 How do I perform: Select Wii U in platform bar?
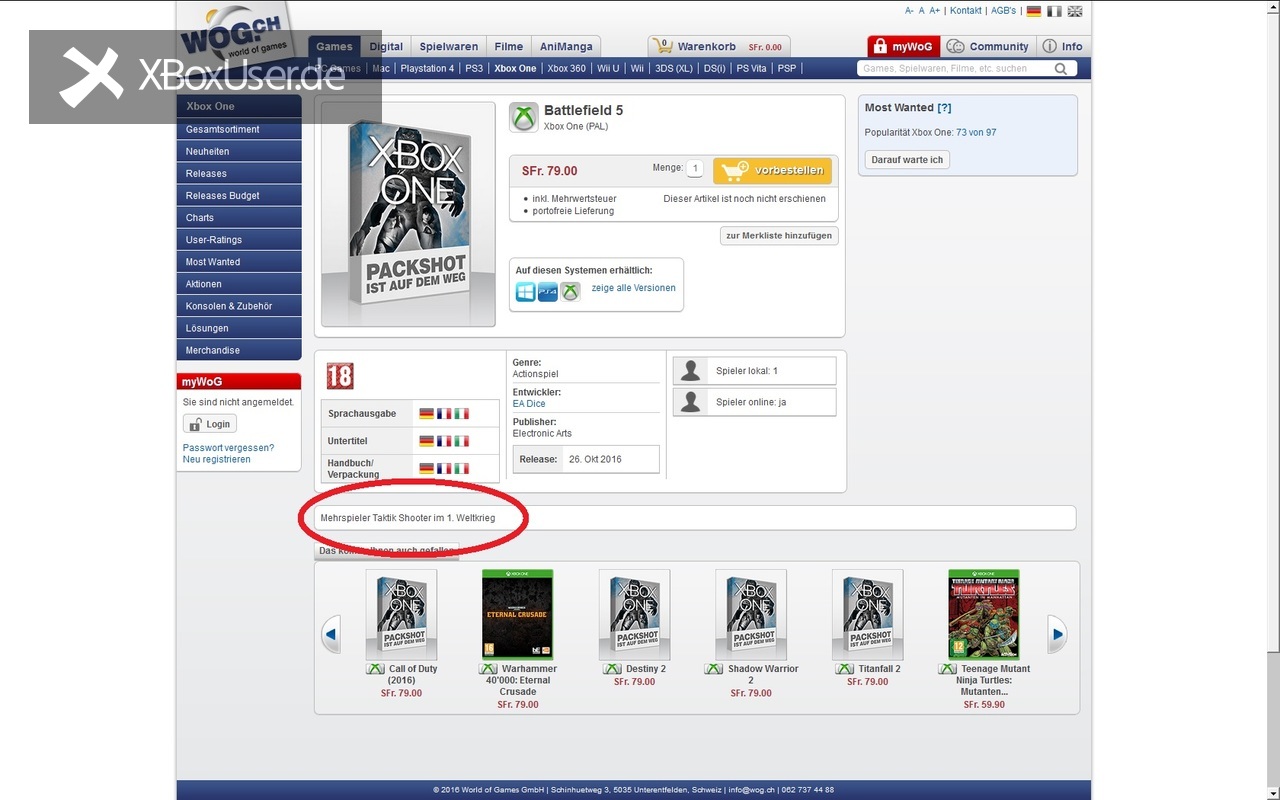pos(608,69)
